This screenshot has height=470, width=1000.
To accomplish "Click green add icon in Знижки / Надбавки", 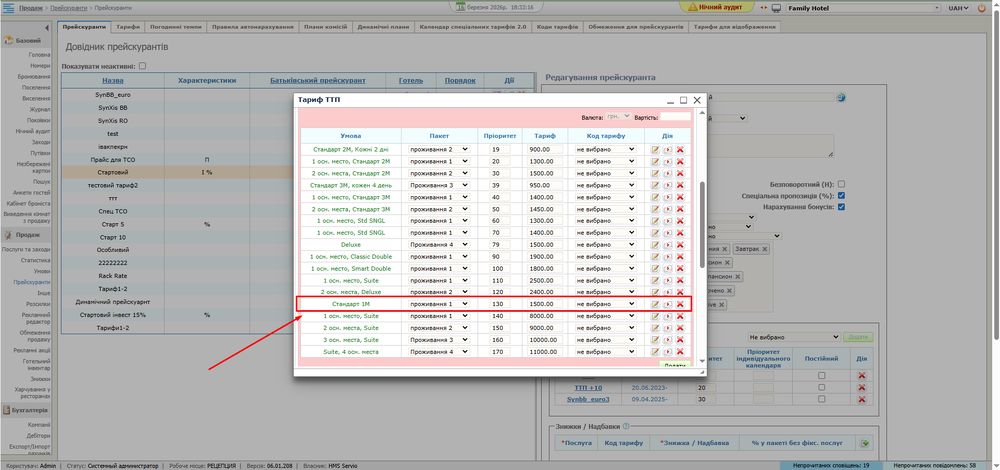I will 866,443.
